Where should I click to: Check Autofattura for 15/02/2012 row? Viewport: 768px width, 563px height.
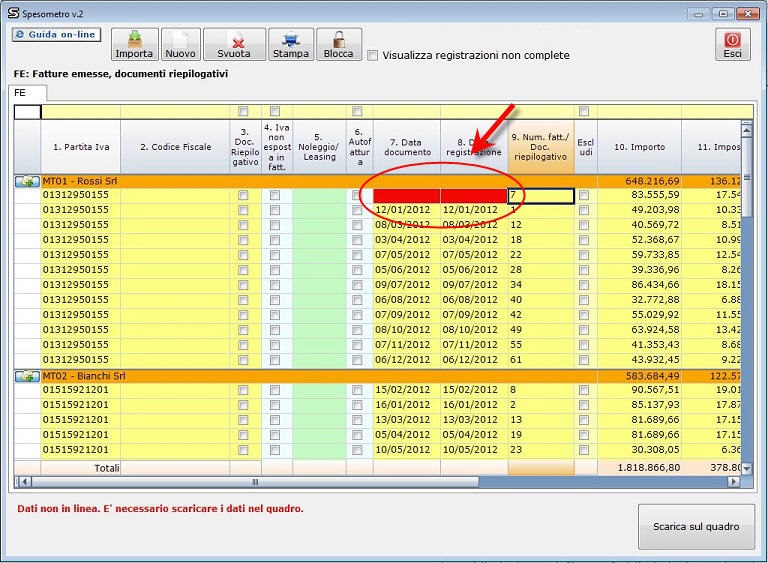[357, 390]
